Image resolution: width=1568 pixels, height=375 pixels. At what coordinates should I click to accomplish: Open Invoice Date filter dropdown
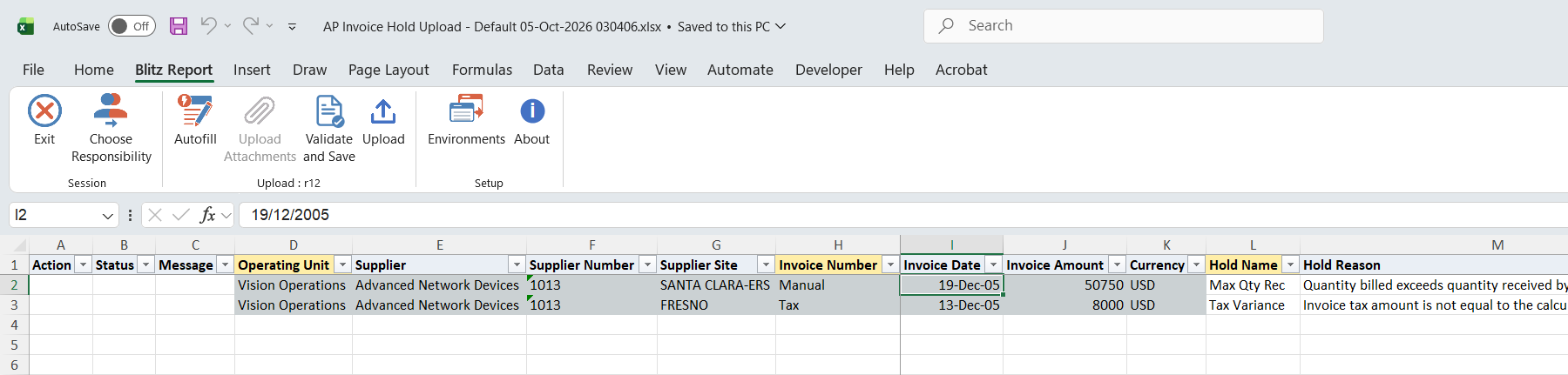coord(993,265)
